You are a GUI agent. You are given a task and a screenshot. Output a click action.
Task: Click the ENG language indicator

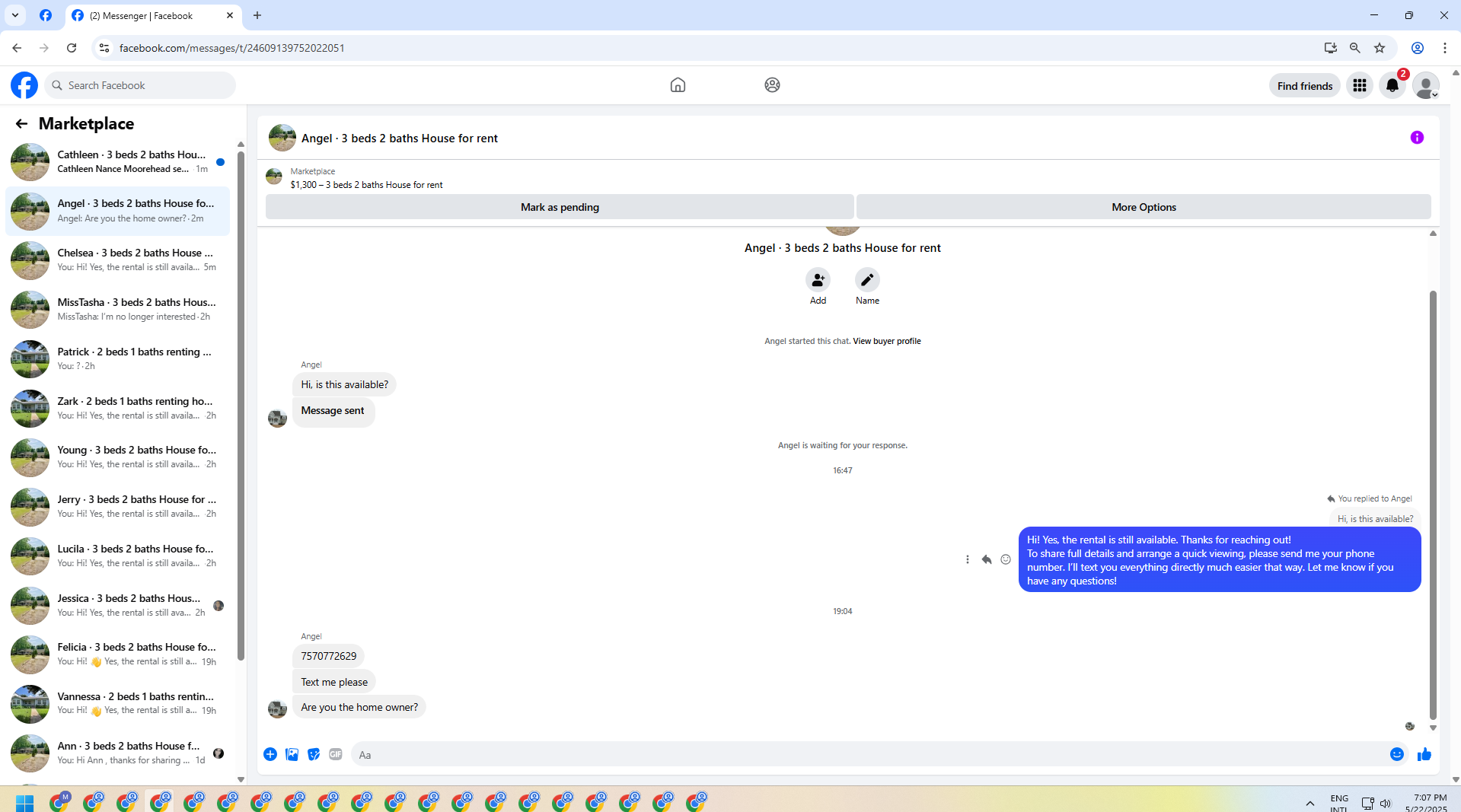[x=1339, y=803]
